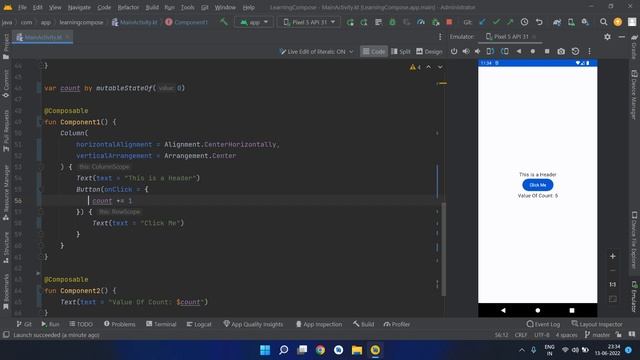The height and width of the screenshot is (360, 640).
Task: Switch editor to Design view
Action: (429, 51)
